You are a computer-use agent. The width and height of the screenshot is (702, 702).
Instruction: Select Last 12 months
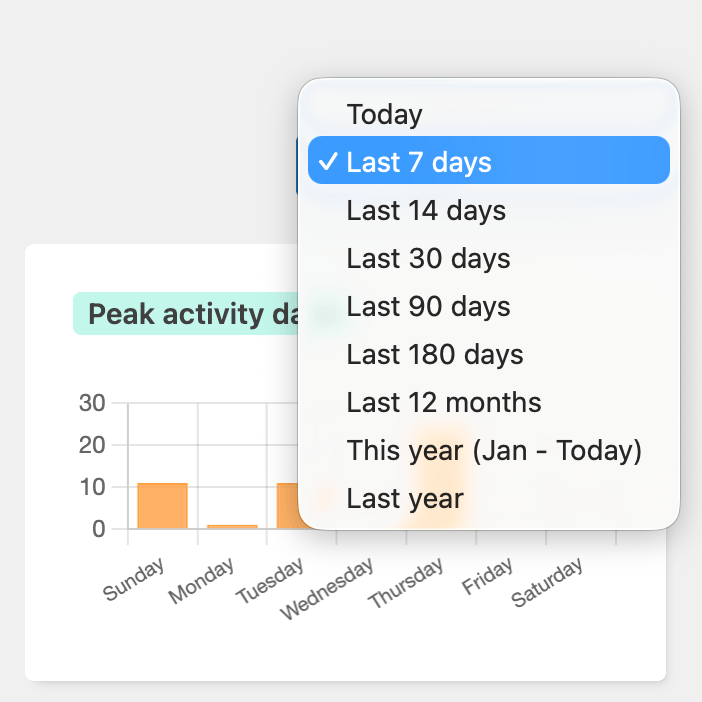[x=444, y=403]
